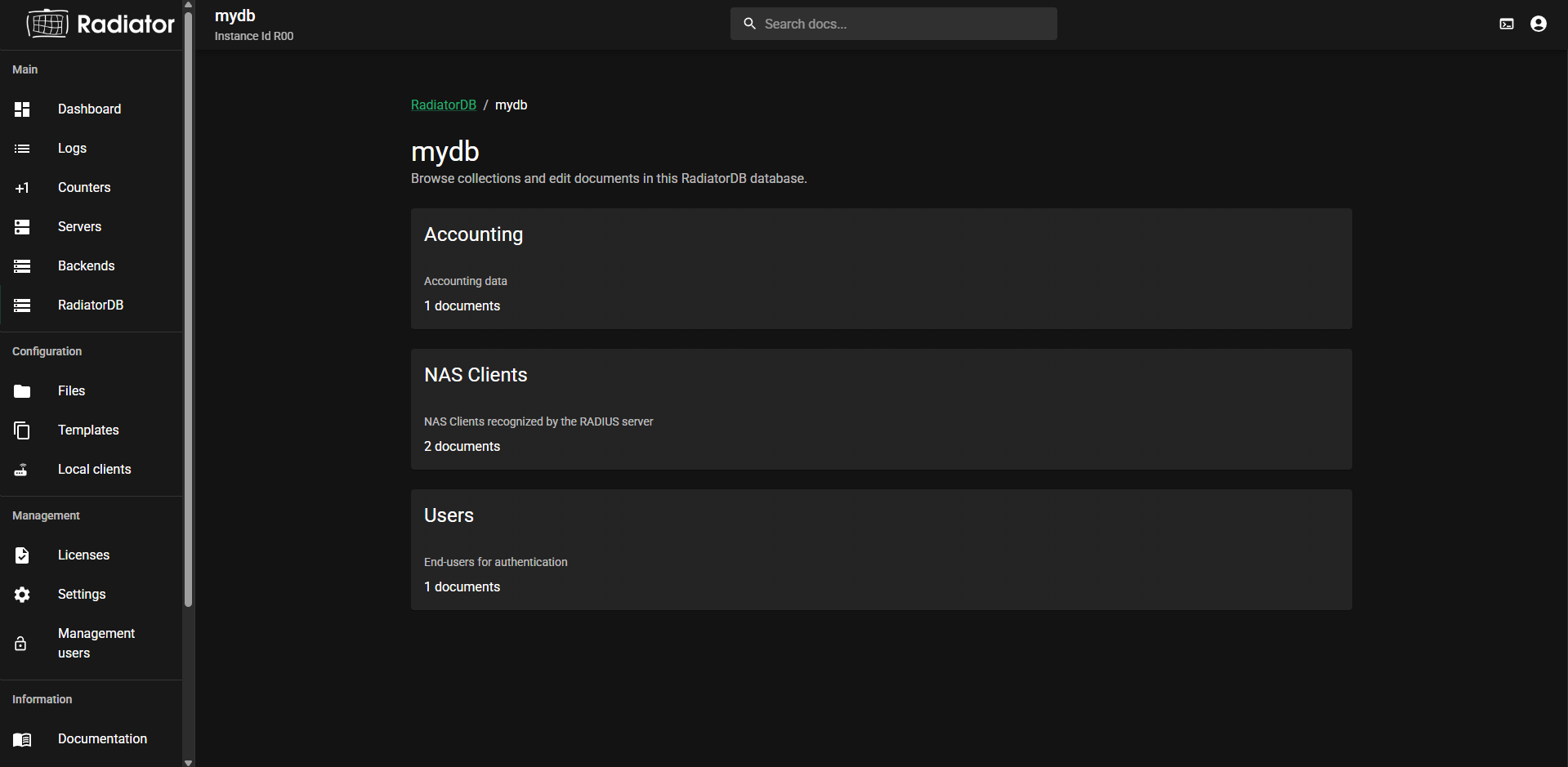Click 'End-users for authentication' text

pos(495,562)
